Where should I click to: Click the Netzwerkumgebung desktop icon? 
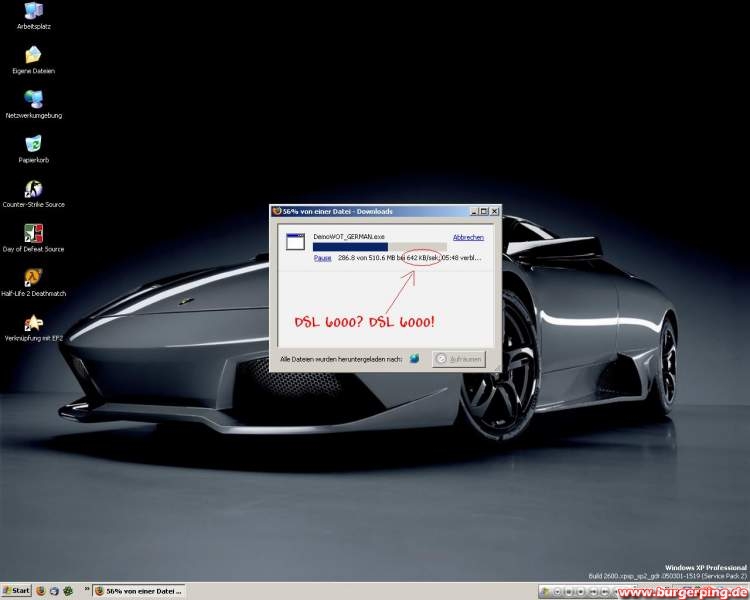tap(33, 99)
